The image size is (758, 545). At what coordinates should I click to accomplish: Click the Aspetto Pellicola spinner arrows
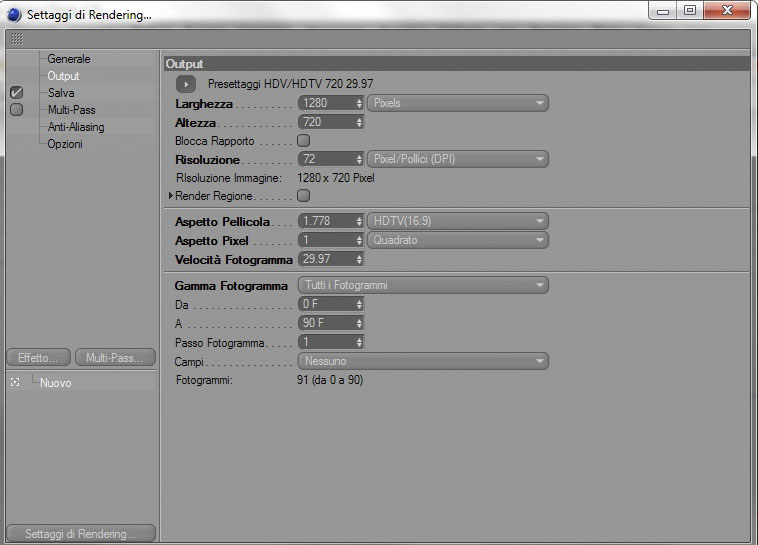(359, 221)
